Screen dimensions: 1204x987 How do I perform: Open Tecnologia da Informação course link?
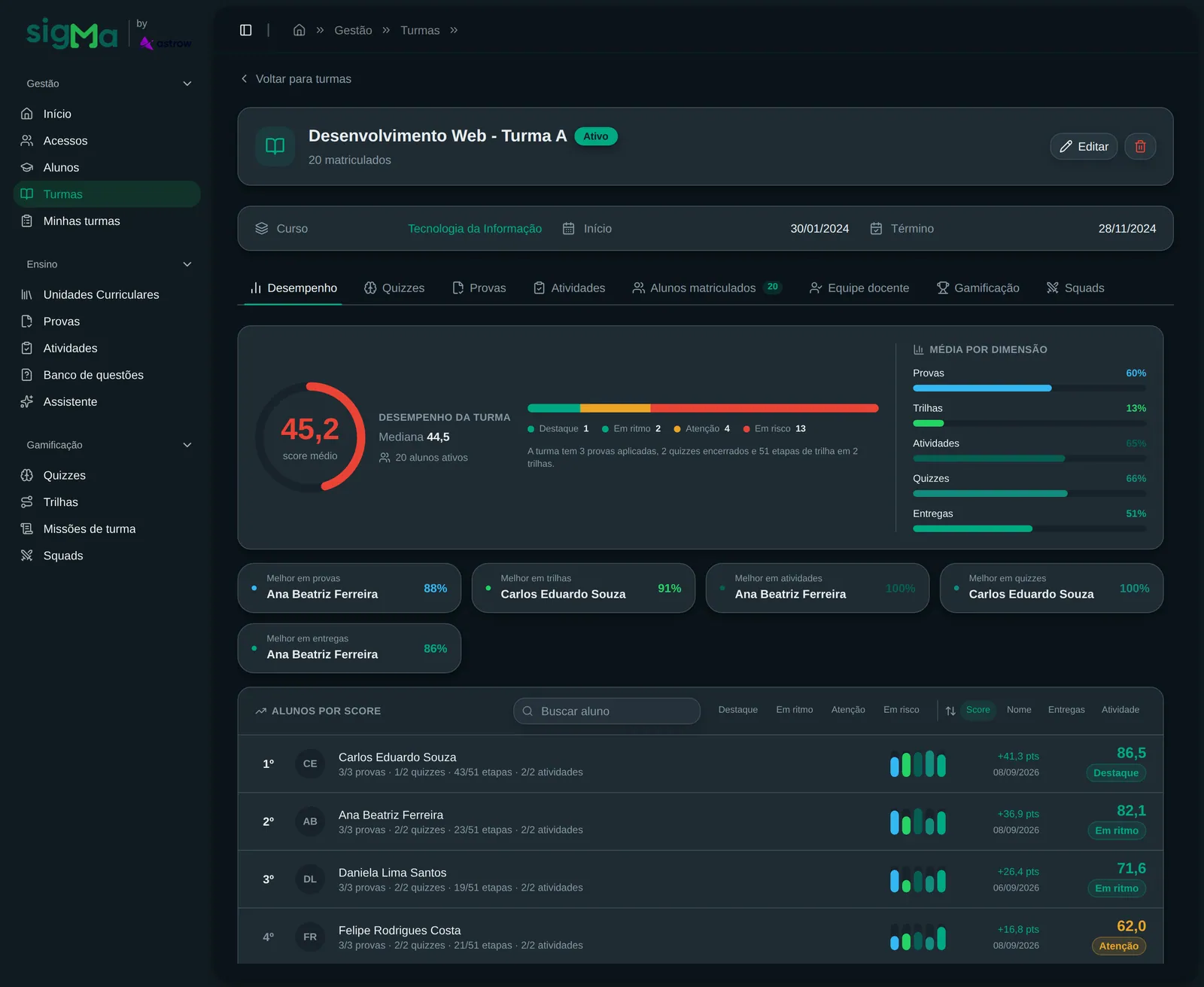click(475, 228)
